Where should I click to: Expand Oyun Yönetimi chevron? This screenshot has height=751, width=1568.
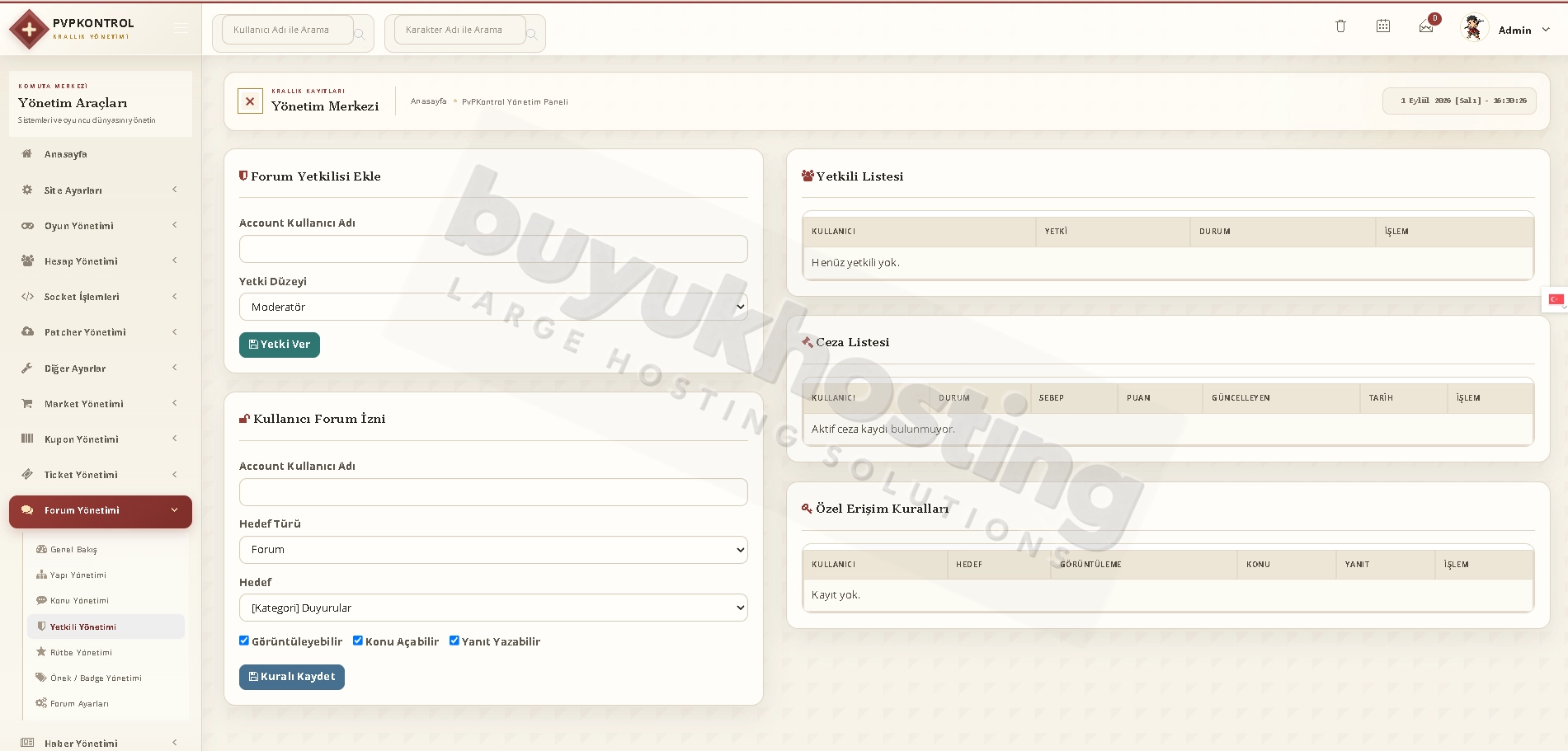point(175,225)
